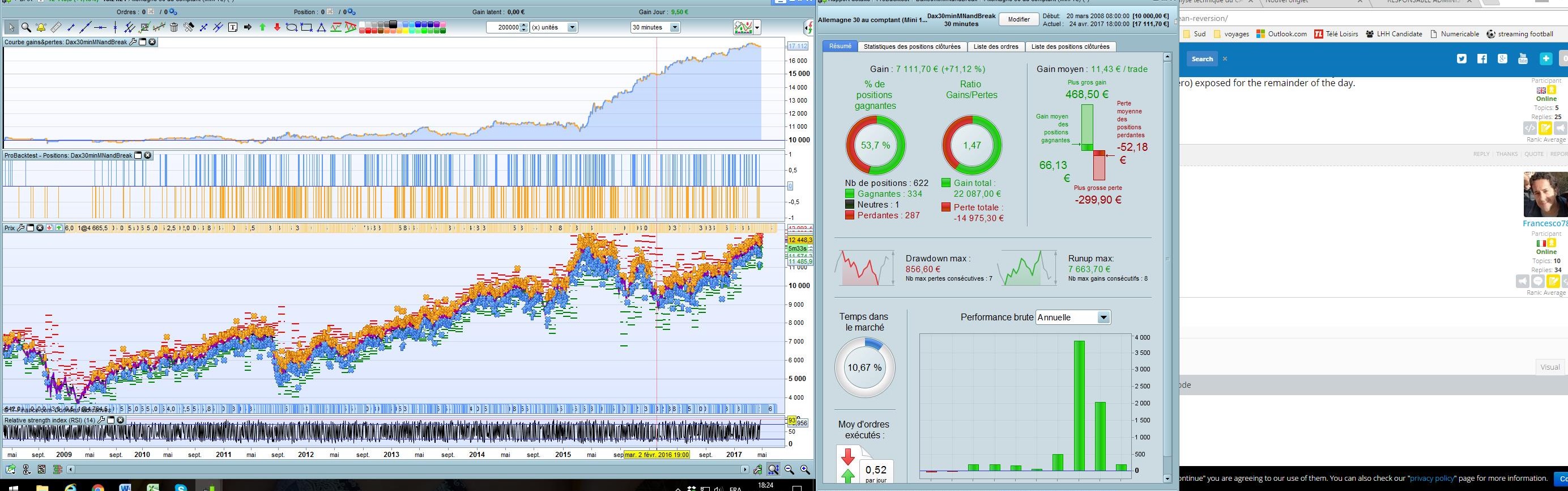Select the ruler measurement tool
The width and height of the screenshot is (1568, 491).
click(56, 27)
